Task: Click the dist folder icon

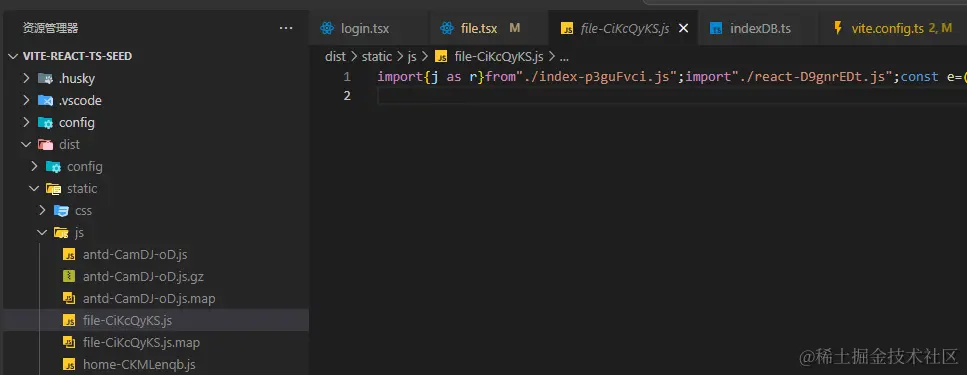Action: pos(45,144)
